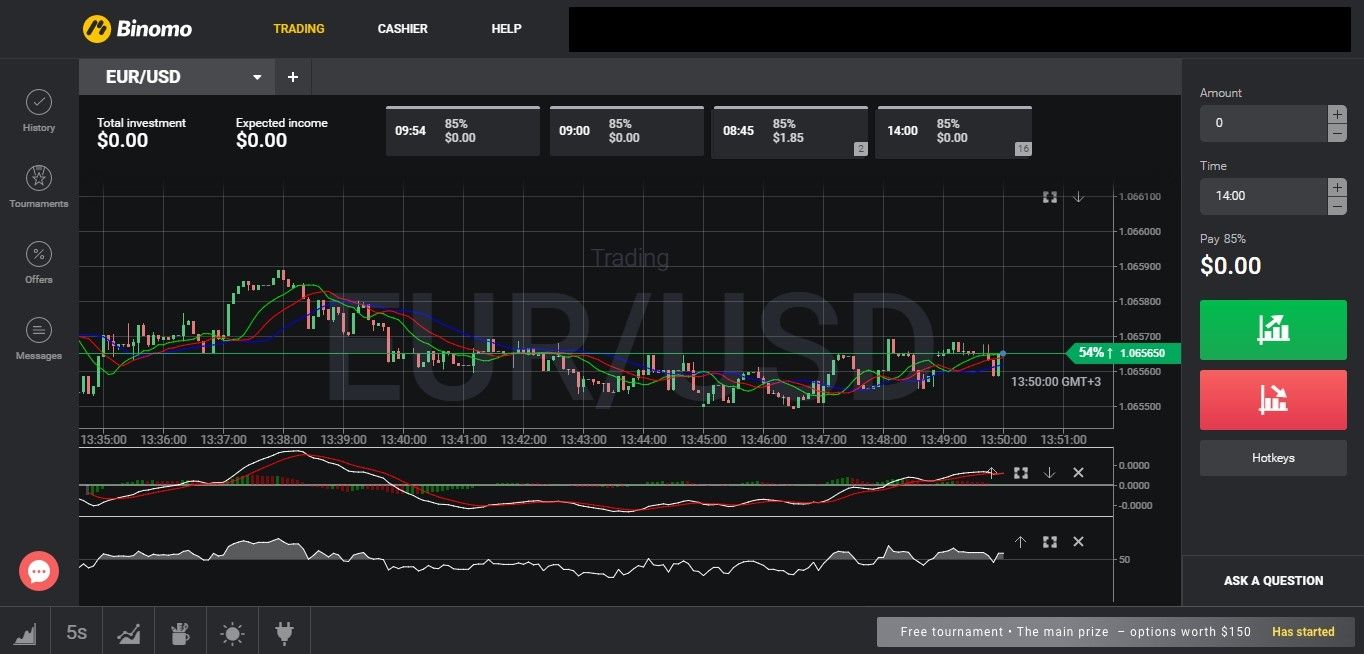Select the 14:00 expiry card
The height and width of the screenshot is (654, 1364).
954,131
